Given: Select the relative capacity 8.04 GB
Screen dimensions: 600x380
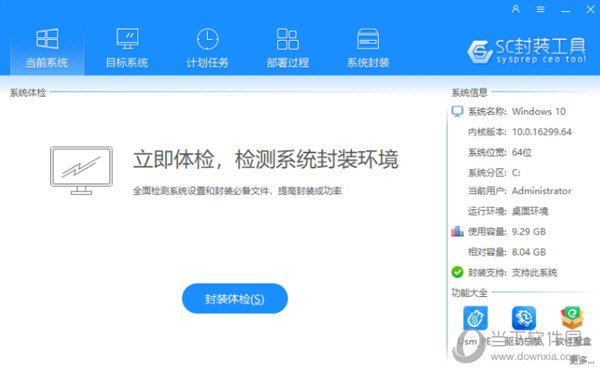Looking at the screenshot, I should tap(528, 252).
